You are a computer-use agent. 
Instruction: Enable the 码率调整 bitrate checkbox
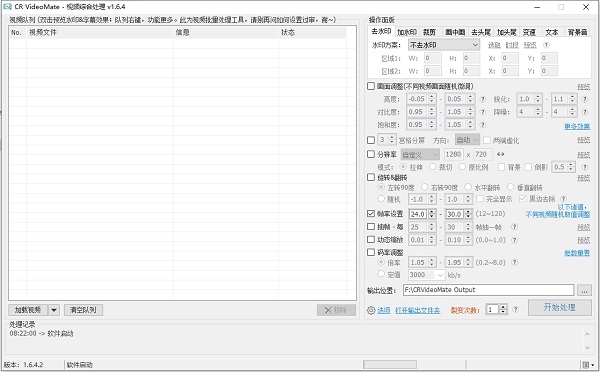tap(370, 252)
